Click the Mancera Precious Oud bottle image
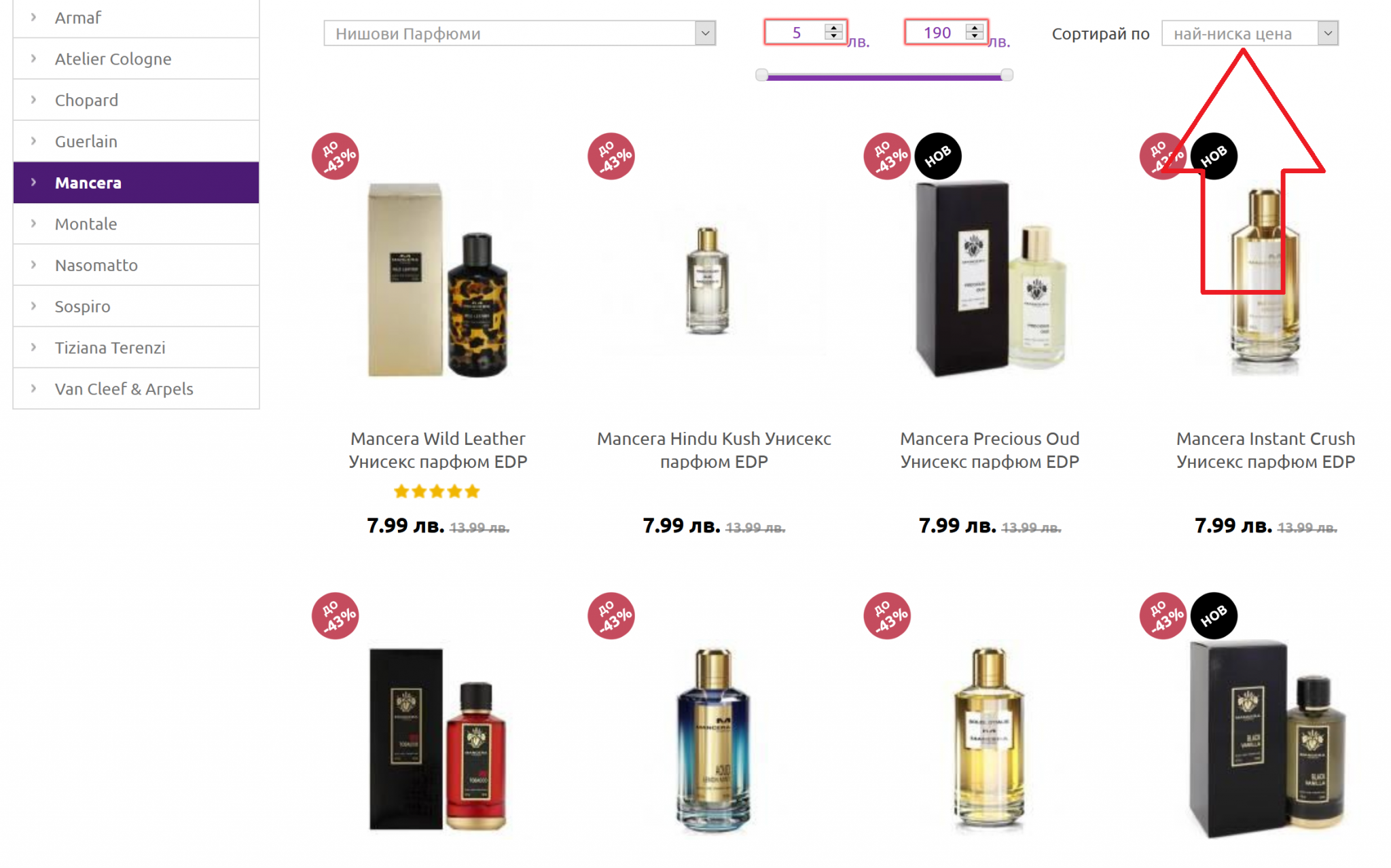Viewport: 1391px width, 868px height. 990,278
